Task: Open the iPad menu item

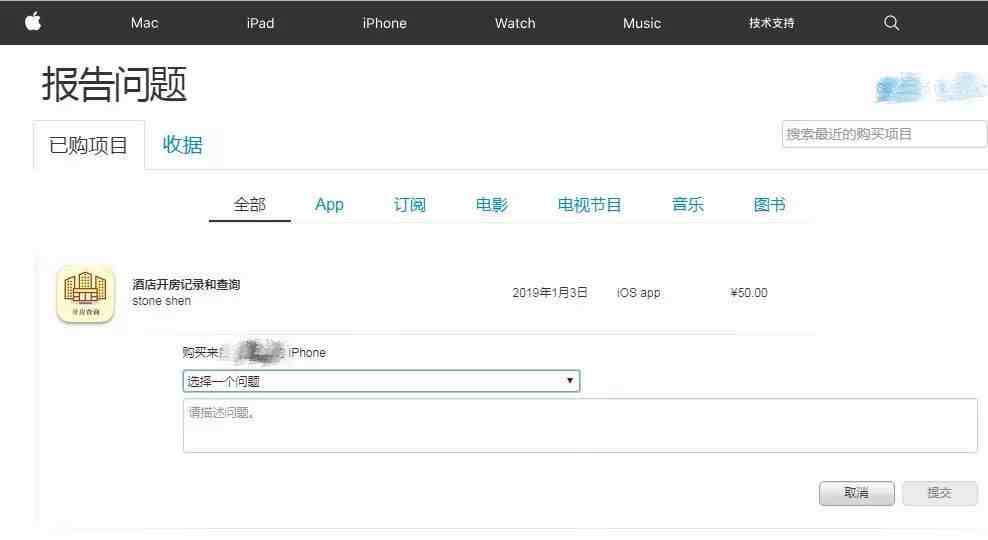Action: pyautogui.click(x=260, y=23)
